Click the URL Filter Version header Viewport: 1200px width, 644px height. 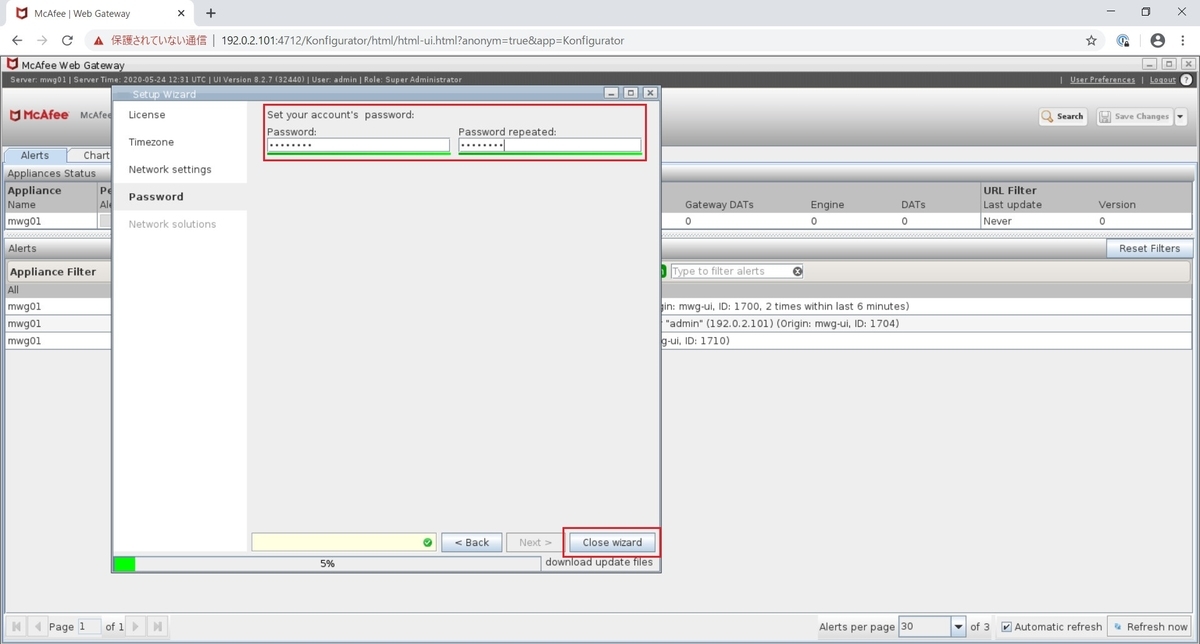click(1117, 204)
